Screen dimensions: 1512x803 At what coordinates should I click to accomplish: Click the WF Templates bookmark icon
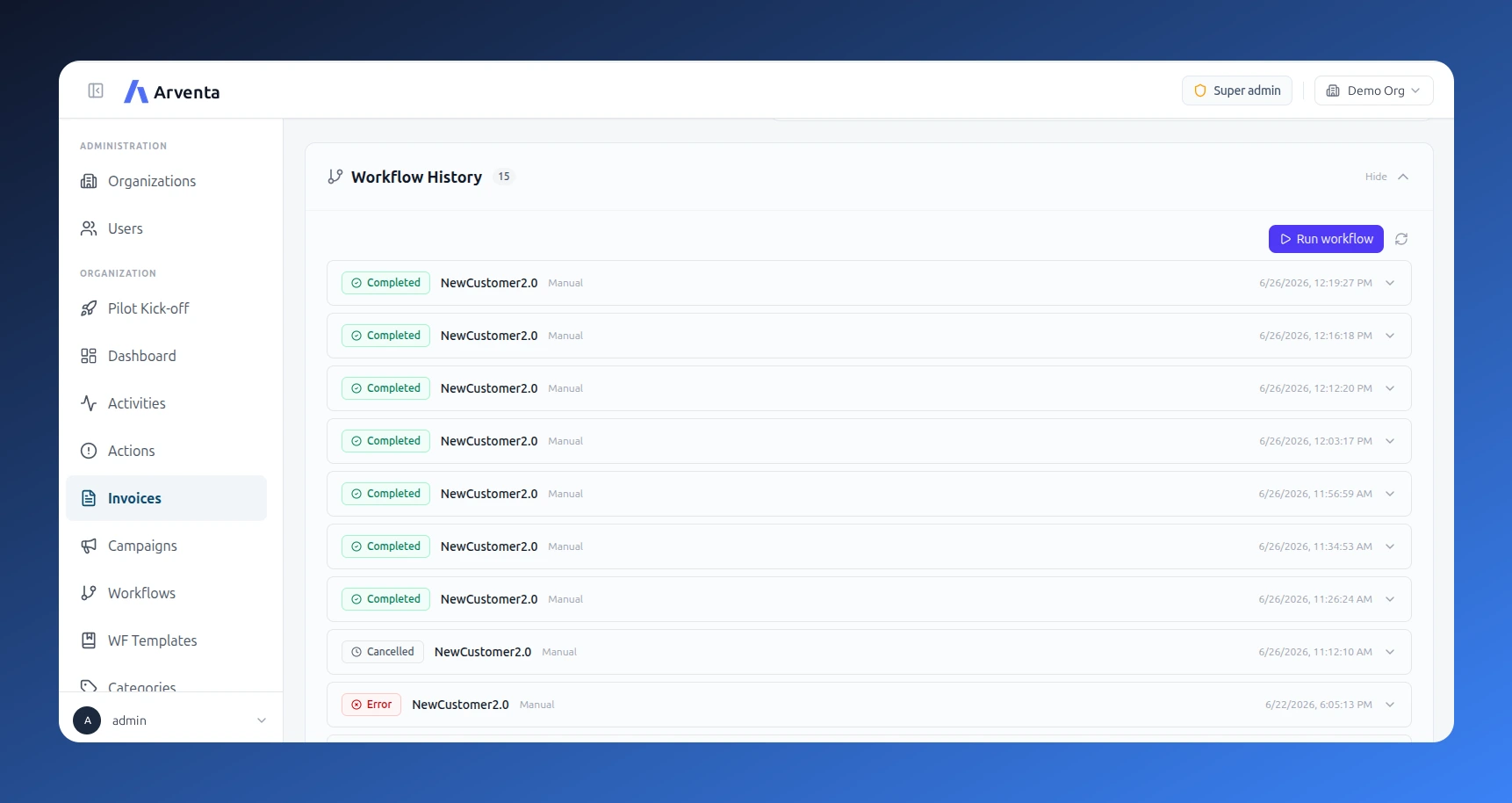pos(89,640)
